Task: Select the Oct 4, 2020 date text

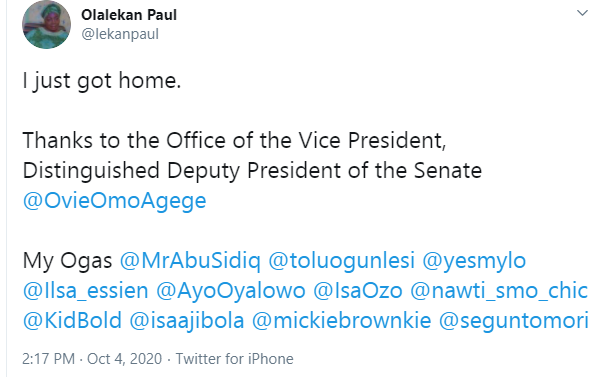Action: (x=124, y=359)
